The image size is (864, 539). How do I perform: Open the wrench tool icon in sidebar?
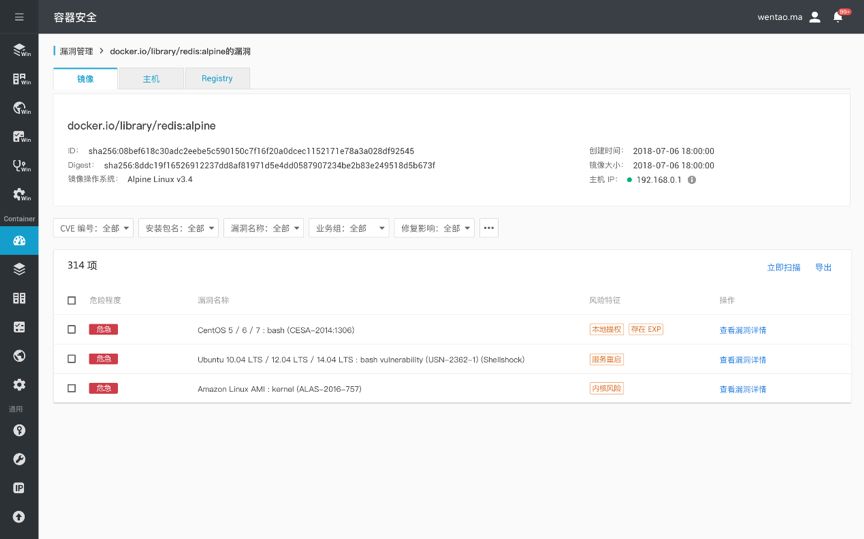(19, 459)
